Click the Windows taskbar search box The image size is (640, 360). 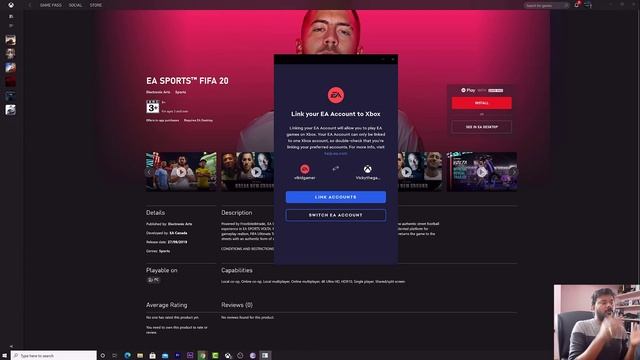click(x=54, y=356)
